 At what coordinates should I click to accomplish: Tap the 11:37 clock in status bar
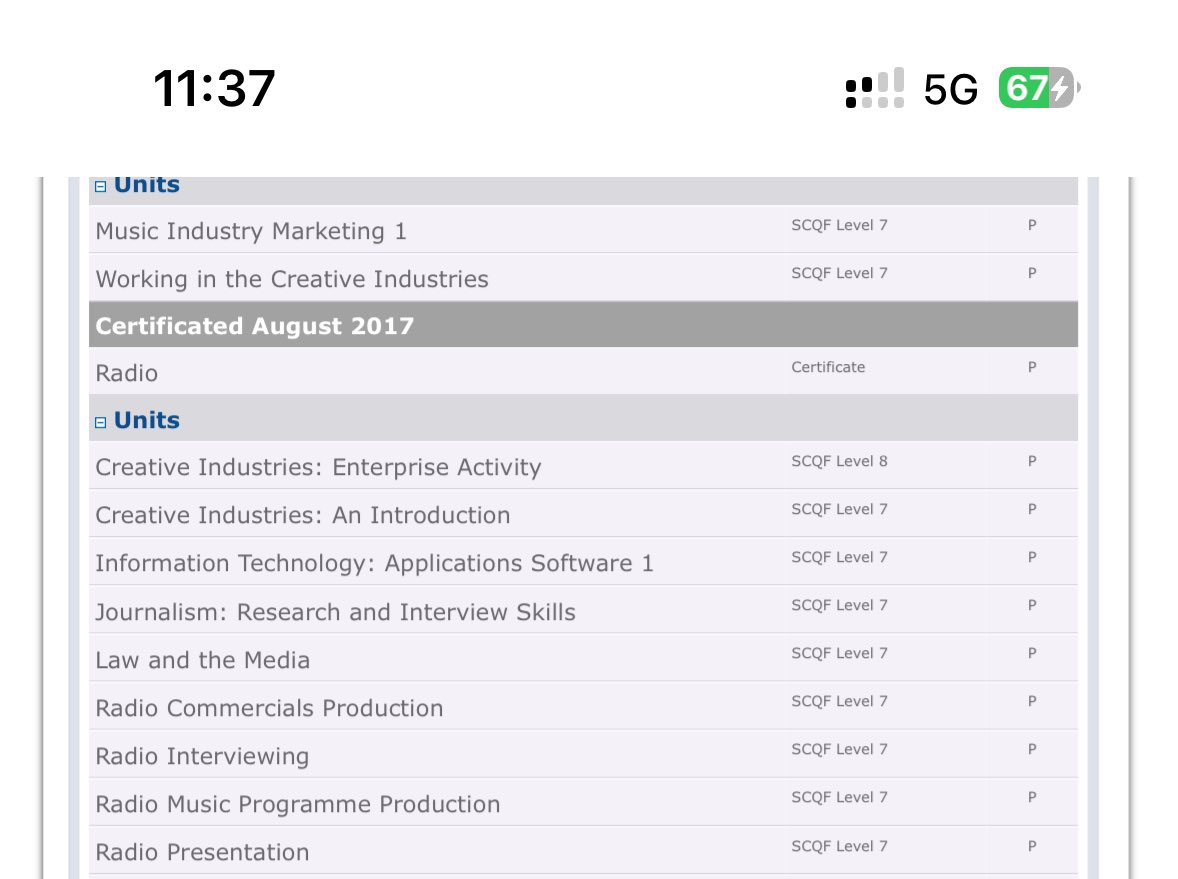pyautogui.click(x=214, y=89)
